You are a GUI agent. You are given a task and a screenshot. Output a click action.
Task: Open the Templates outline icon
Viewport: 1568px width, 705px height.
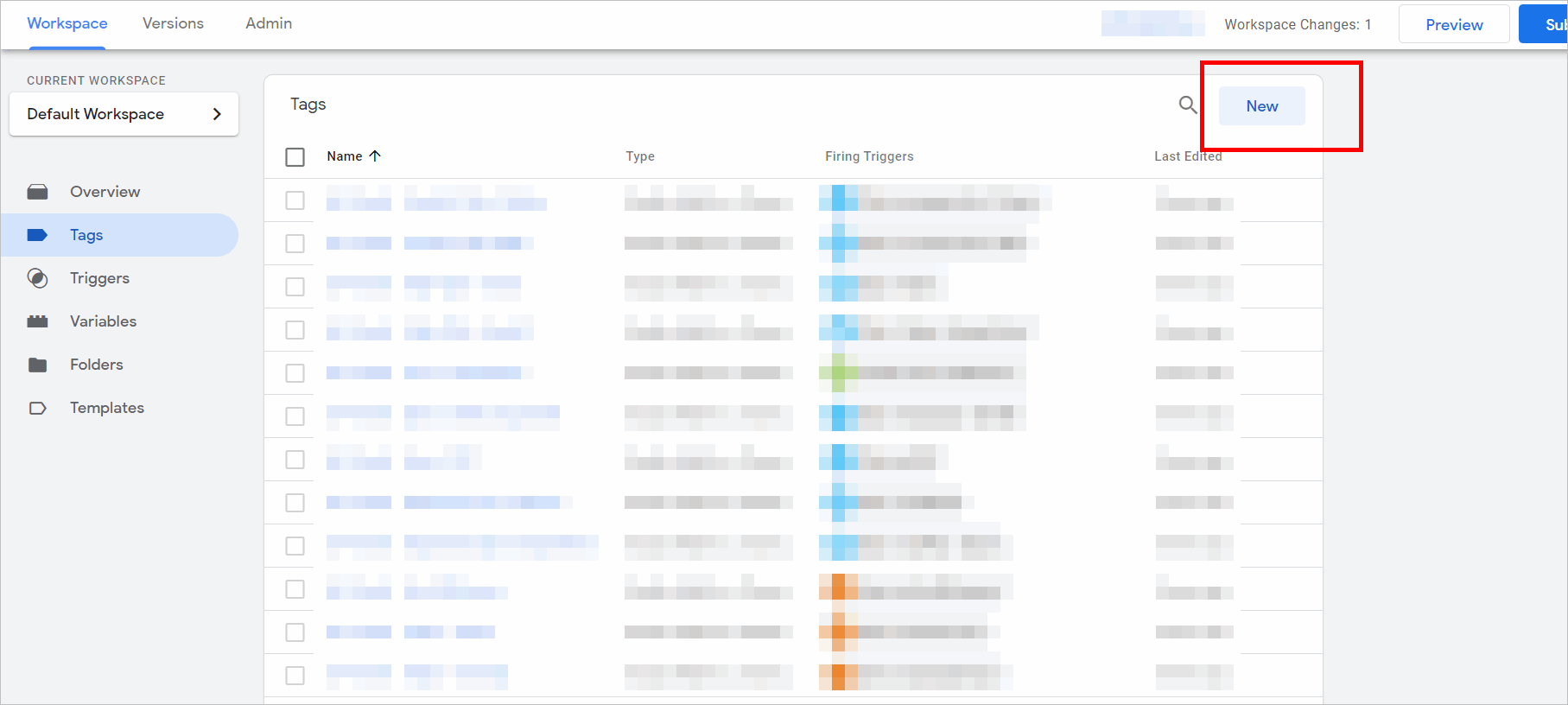[37, 408]
